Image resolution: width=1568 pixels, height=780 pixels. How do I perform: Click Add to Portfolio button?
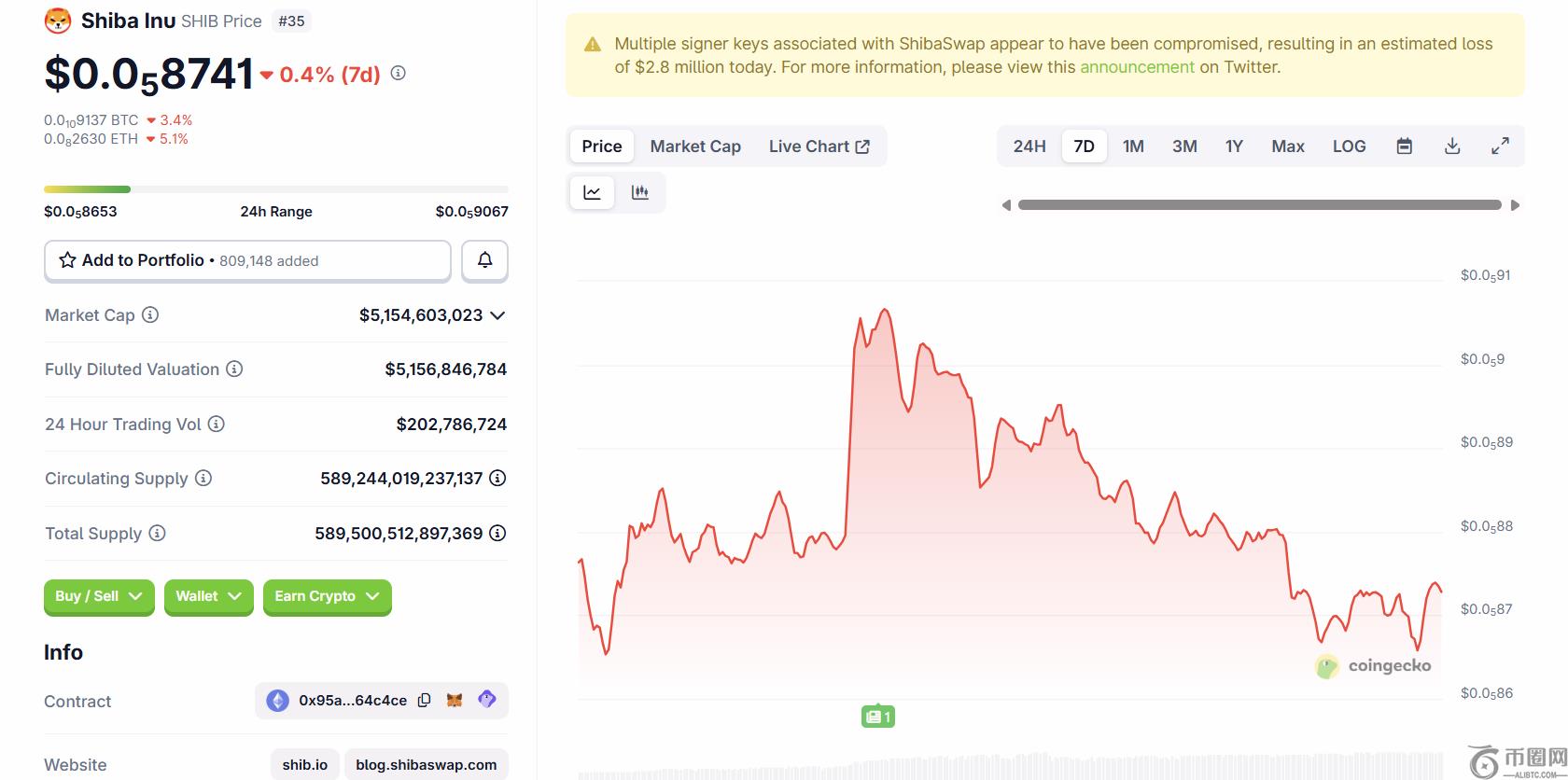tap(247, 260)
